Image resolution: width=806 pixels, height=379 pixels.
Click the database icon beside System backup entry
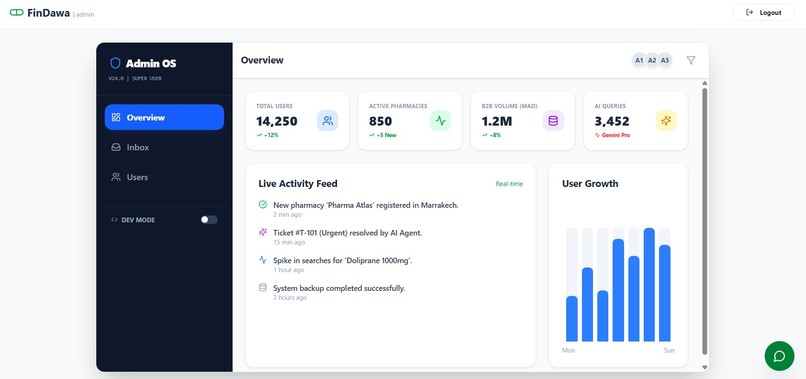coord(263,288)
